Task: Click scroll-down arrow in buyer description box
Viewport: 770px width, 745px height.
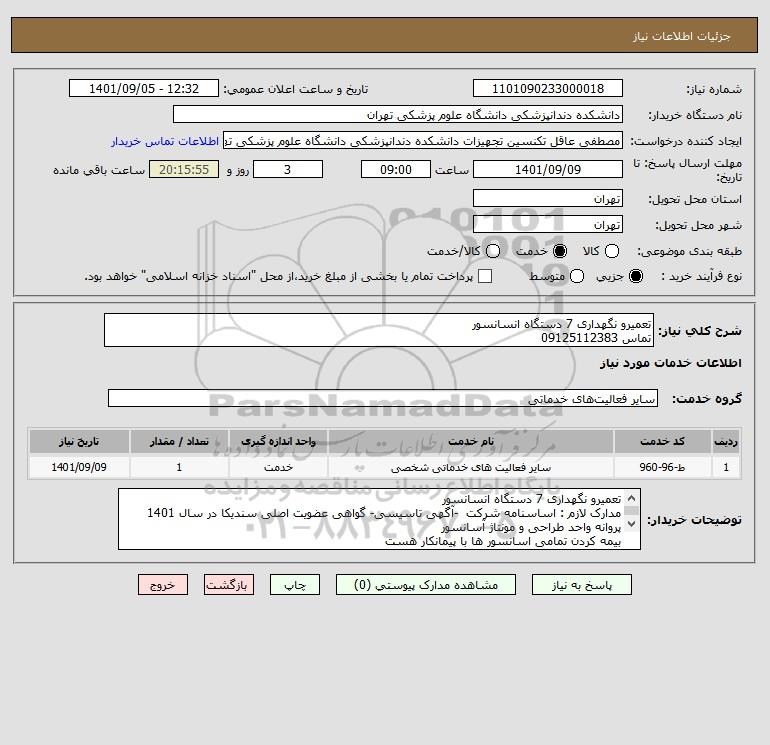Action: 632,524
